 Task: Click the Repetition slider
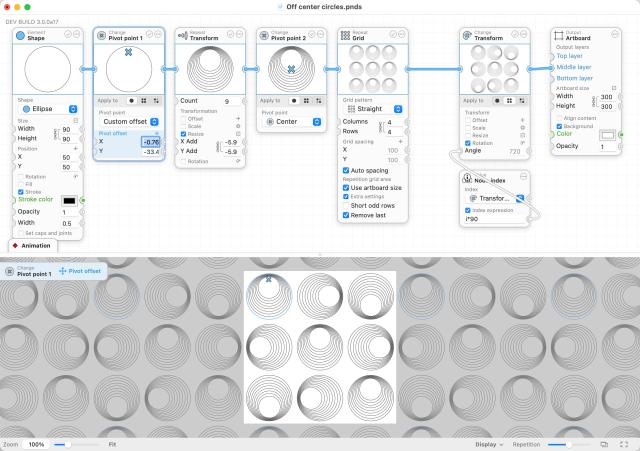click(x=568, y=444)
